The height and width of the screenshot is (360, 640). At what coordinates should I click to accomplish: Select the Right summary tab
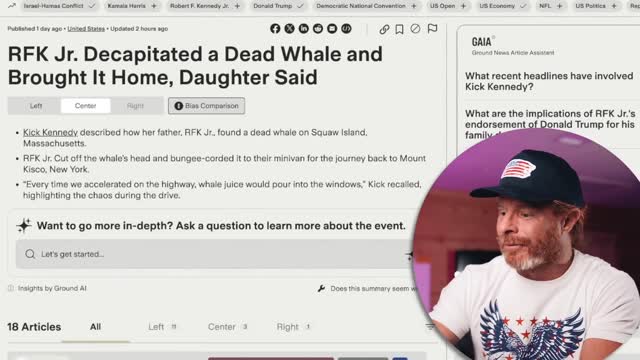click(x=135, y=106)
